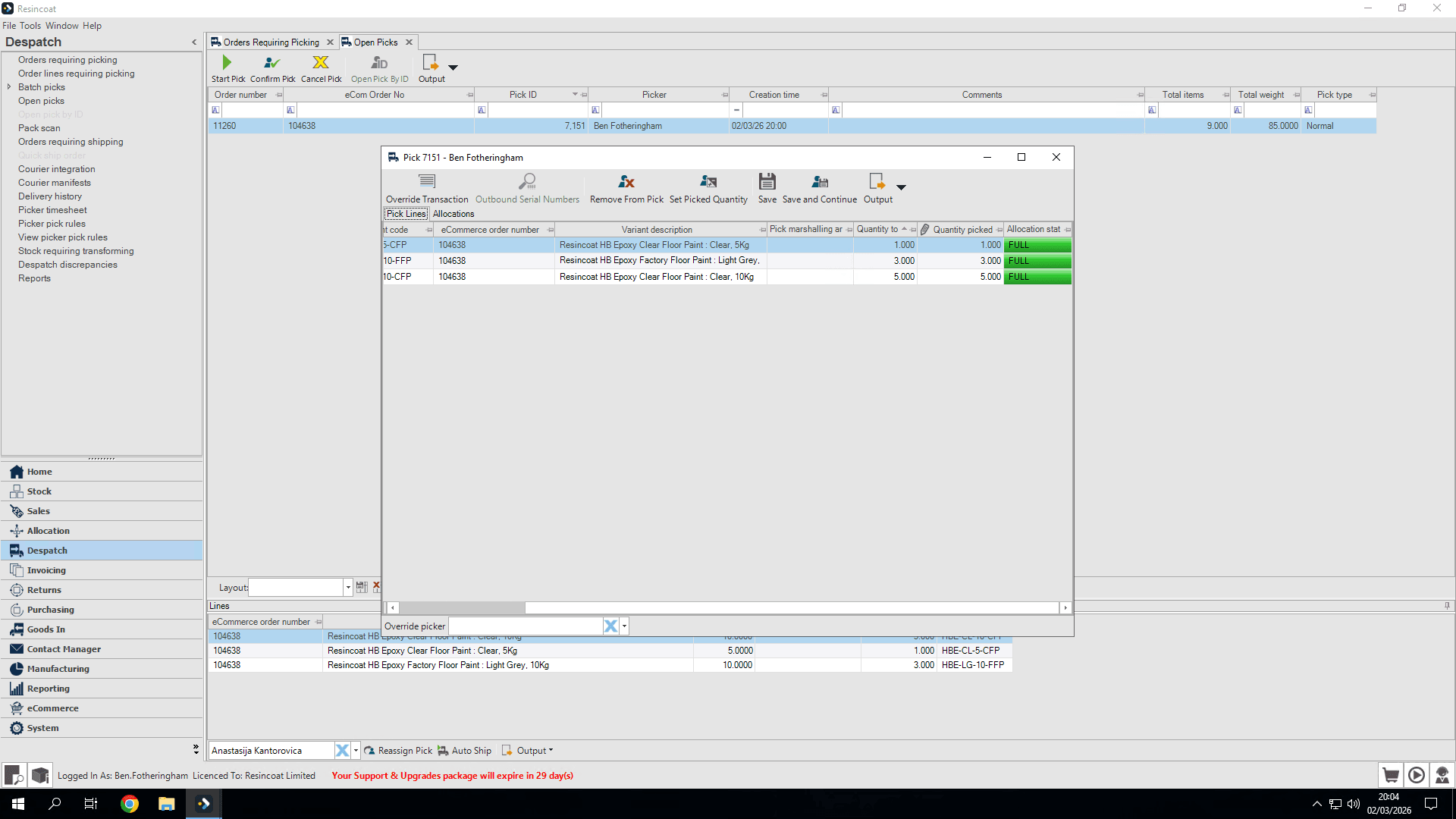Click the Remove From Pick icon

626,181
